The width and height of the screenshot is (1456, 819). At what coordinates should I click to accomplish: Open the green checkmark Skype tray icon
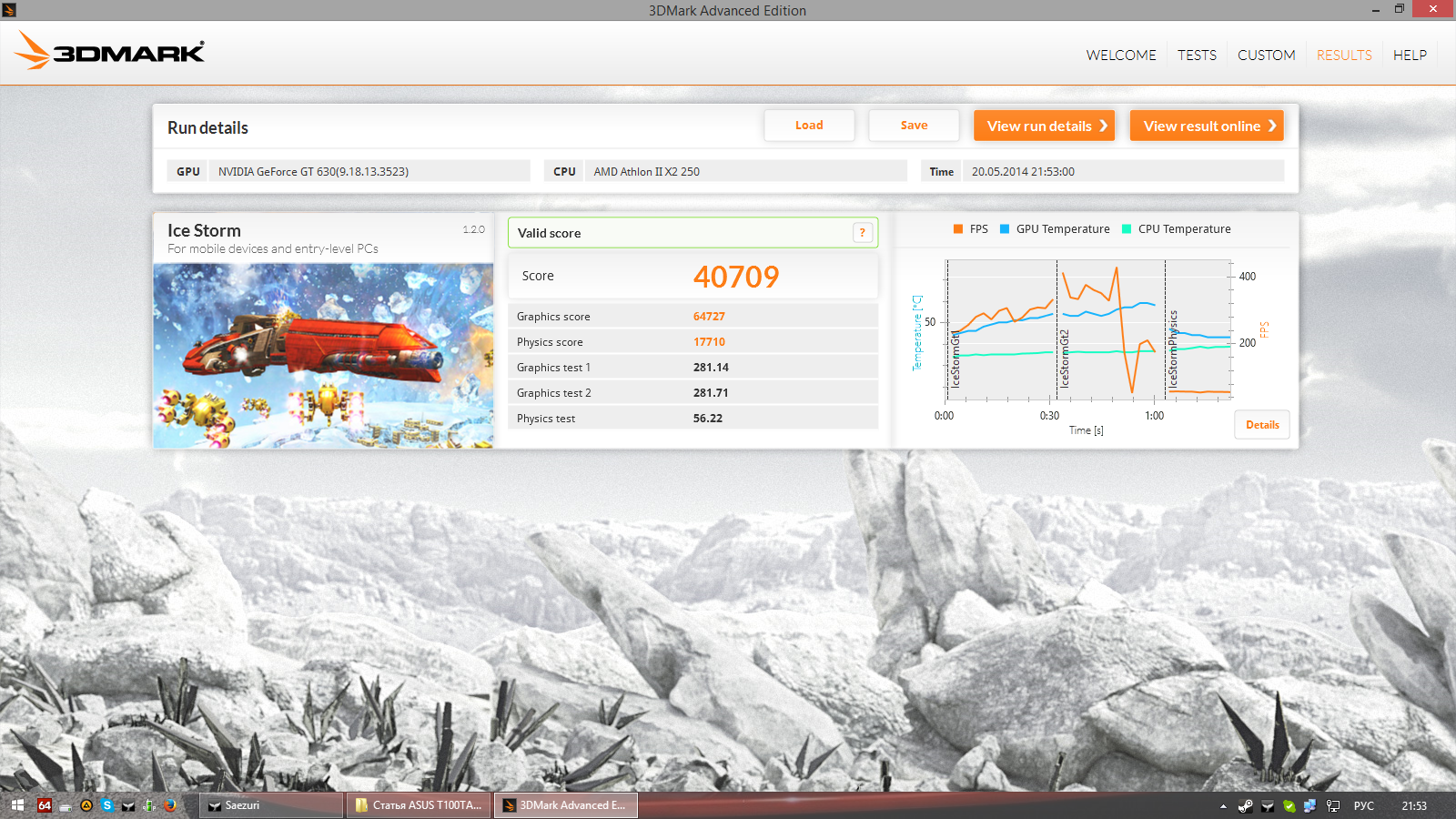[1289, 806]
